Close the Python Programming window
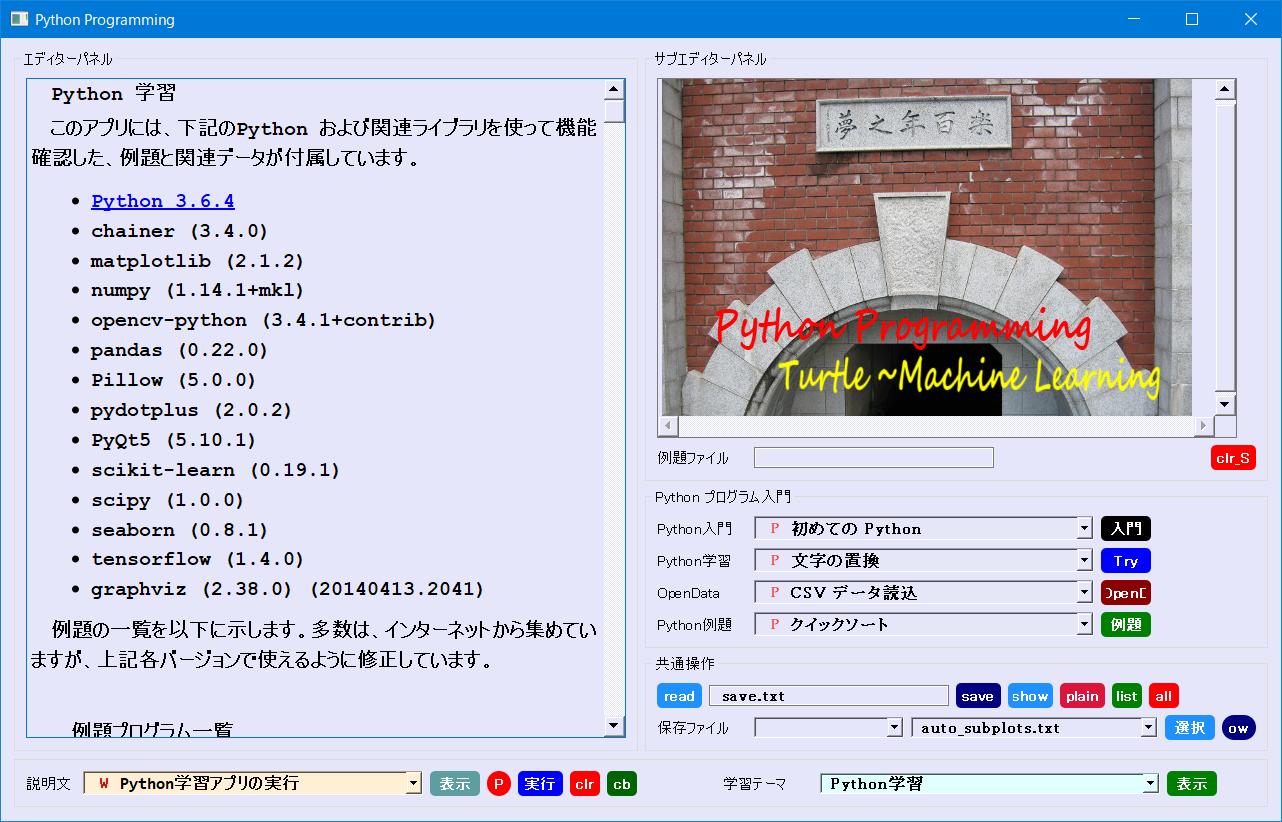Screen dimensions: 1282x822 tap(1251, 19)
